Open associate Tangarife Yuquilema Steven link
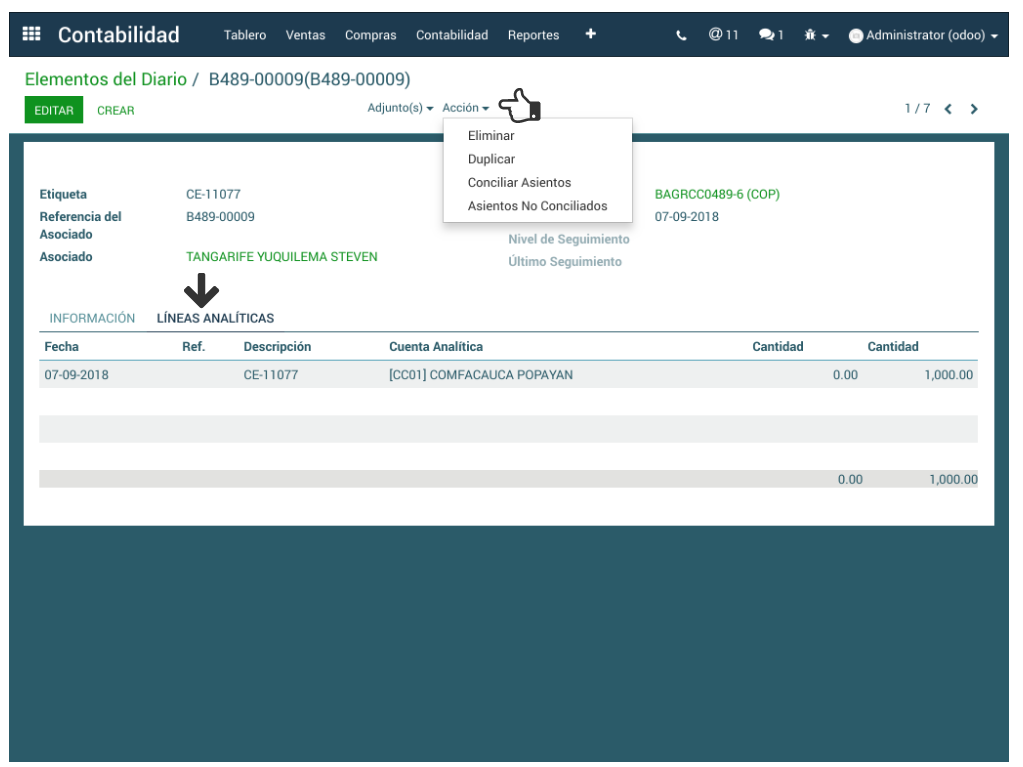The width and height of the screenshot is (1023, 767). 281,257
